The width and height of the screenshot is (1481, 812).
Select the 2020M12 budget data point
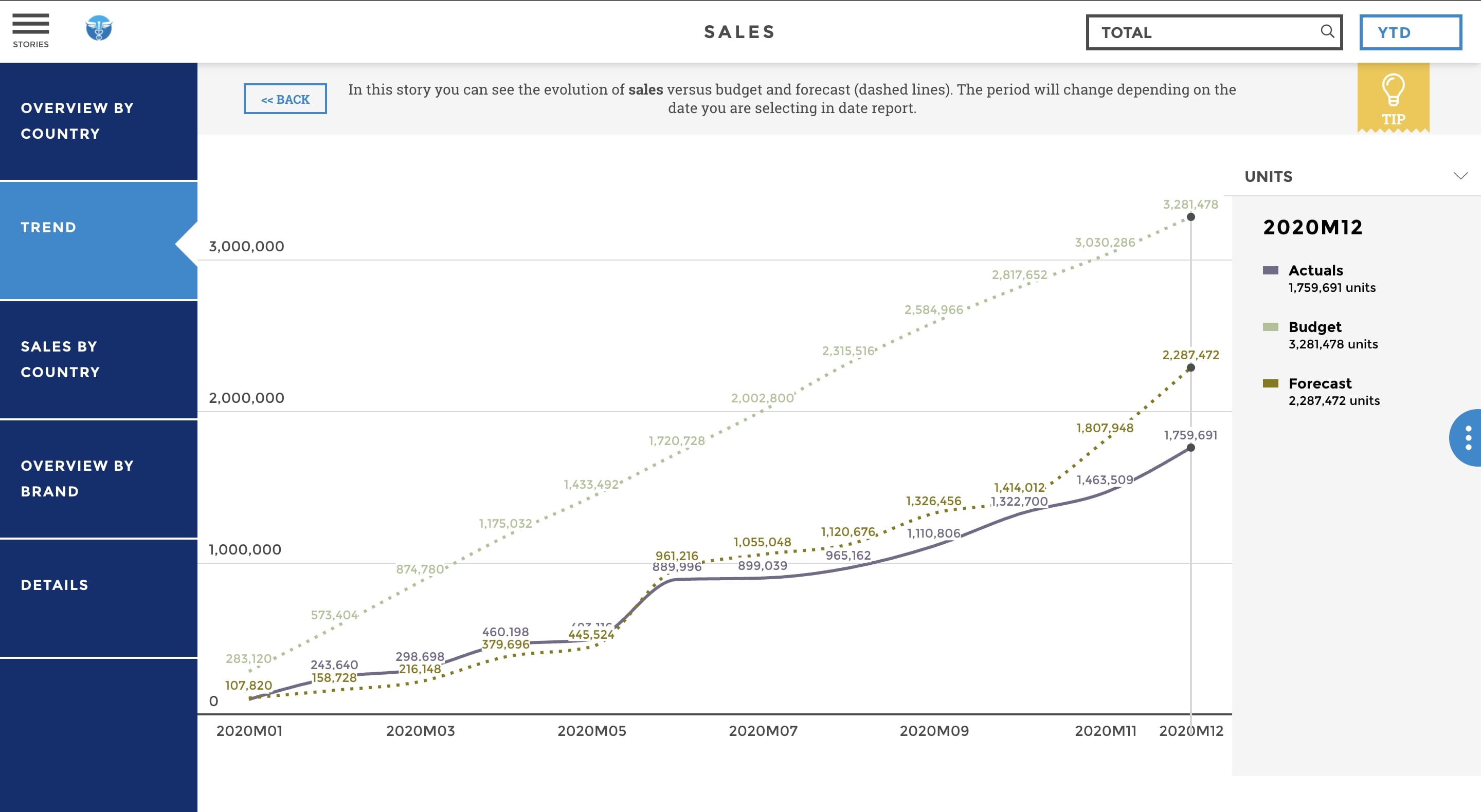coord(1190,217)
